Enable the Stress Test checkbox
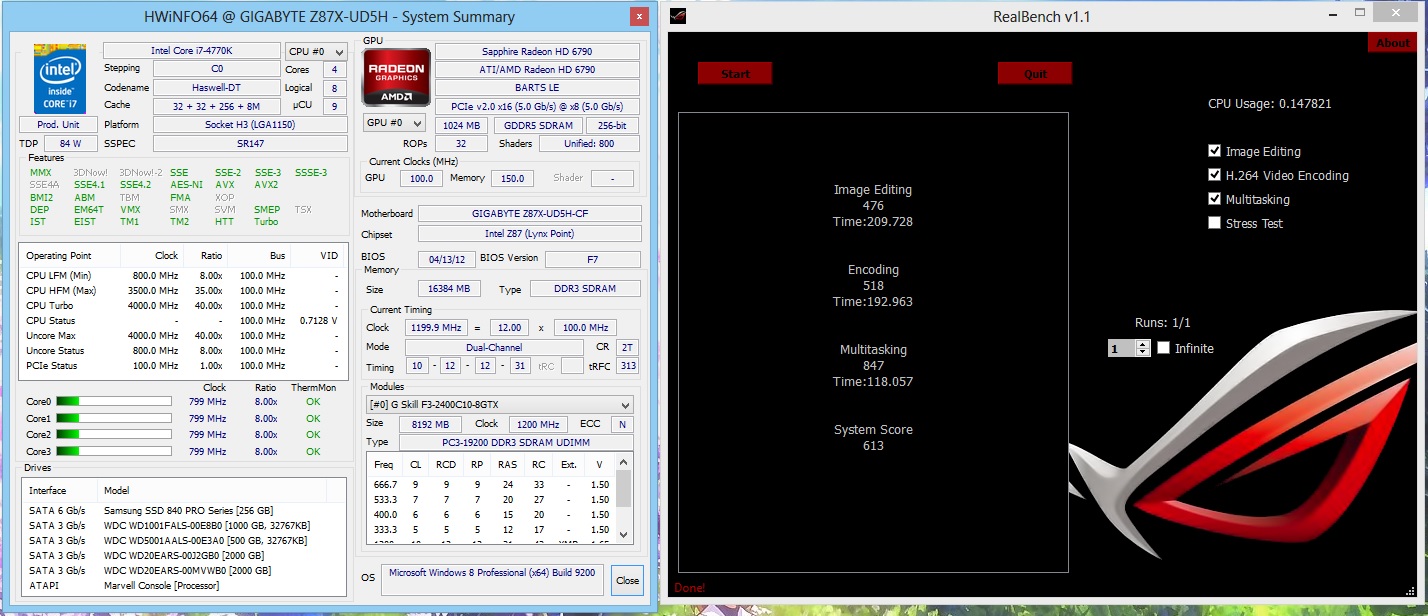The image size is (1428, 616). (1214, 223)
